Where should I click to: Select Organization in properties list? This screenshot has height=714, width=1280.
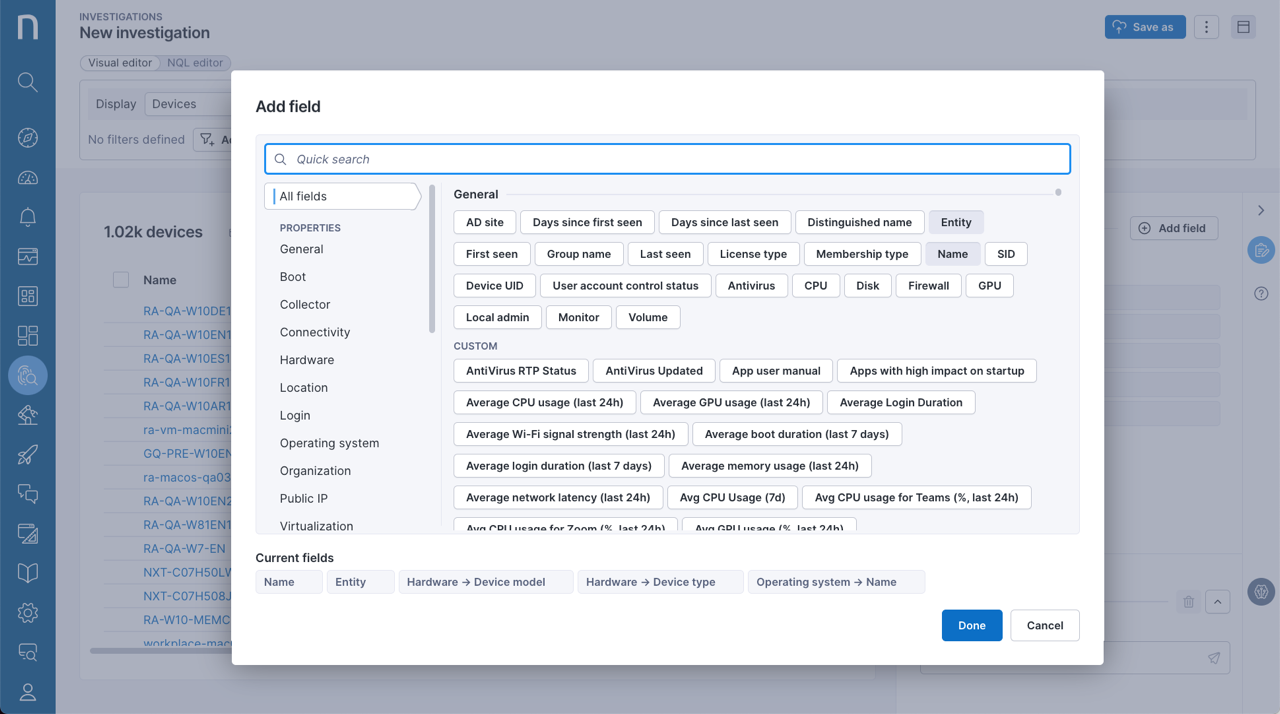tap(315, 471)
